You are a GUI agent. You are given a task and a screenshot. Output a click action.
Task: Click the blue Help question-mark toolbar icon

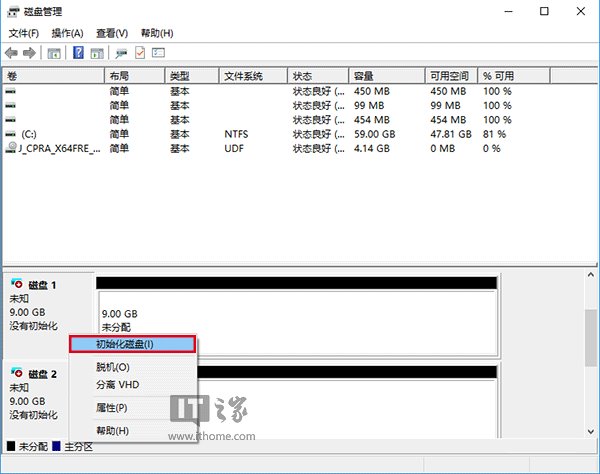tap(77, 53)
